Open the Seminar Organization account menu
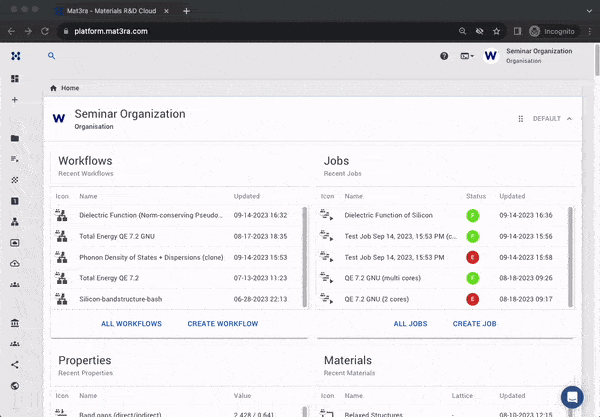The width and height of the screenshot is (600, 417). tap(539, 56)
